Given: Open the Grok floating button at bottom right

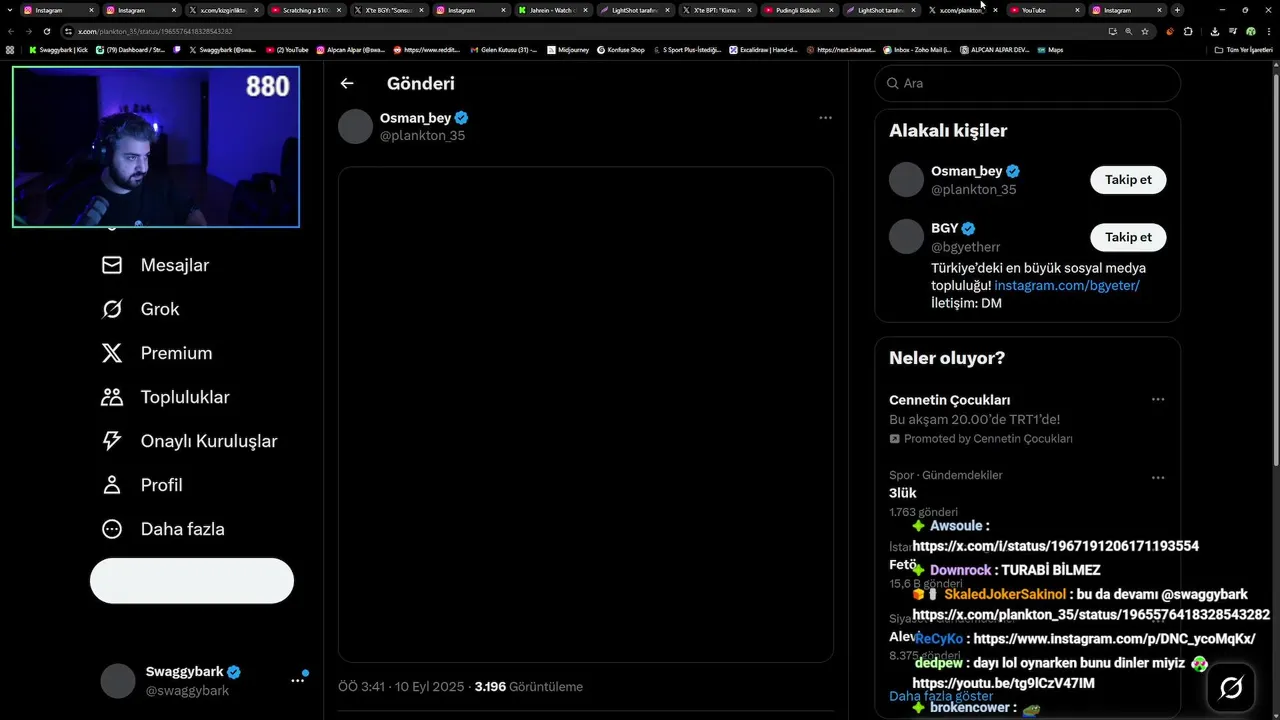Looking at the screenshot, I should point(1231,687).
